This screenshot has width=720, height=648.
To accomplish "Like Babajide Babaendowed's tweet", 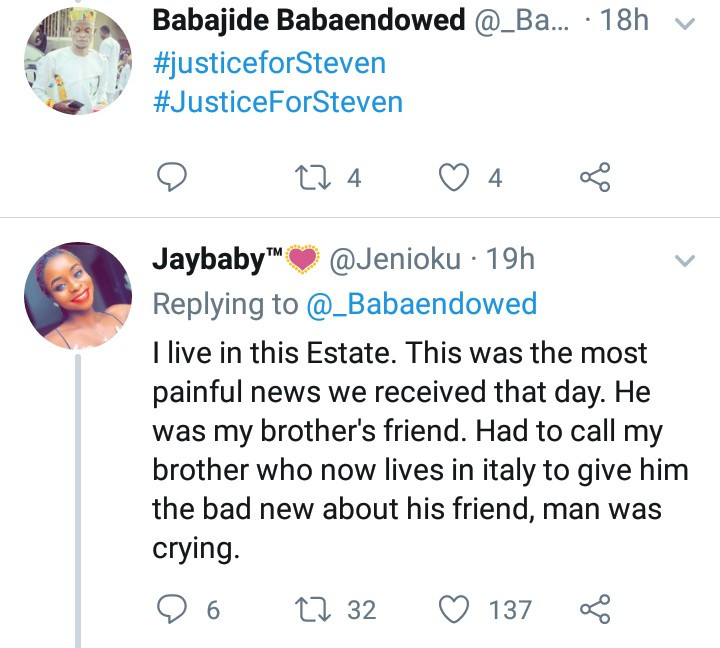I will click(x=454, y=177).
